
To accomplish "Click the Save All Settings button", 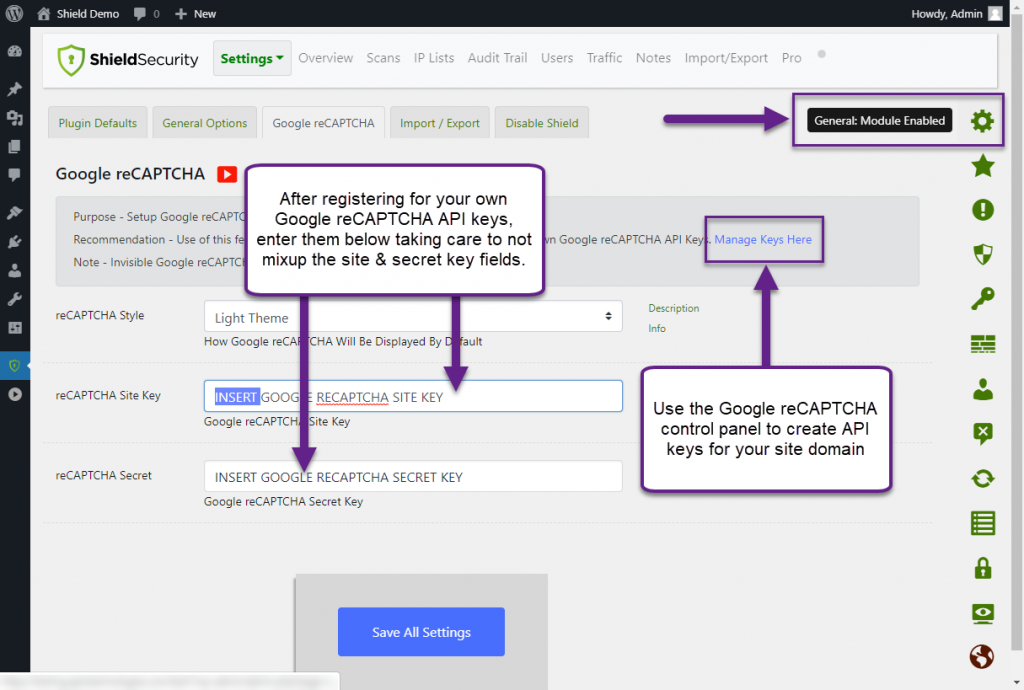I will coord(421,632).
